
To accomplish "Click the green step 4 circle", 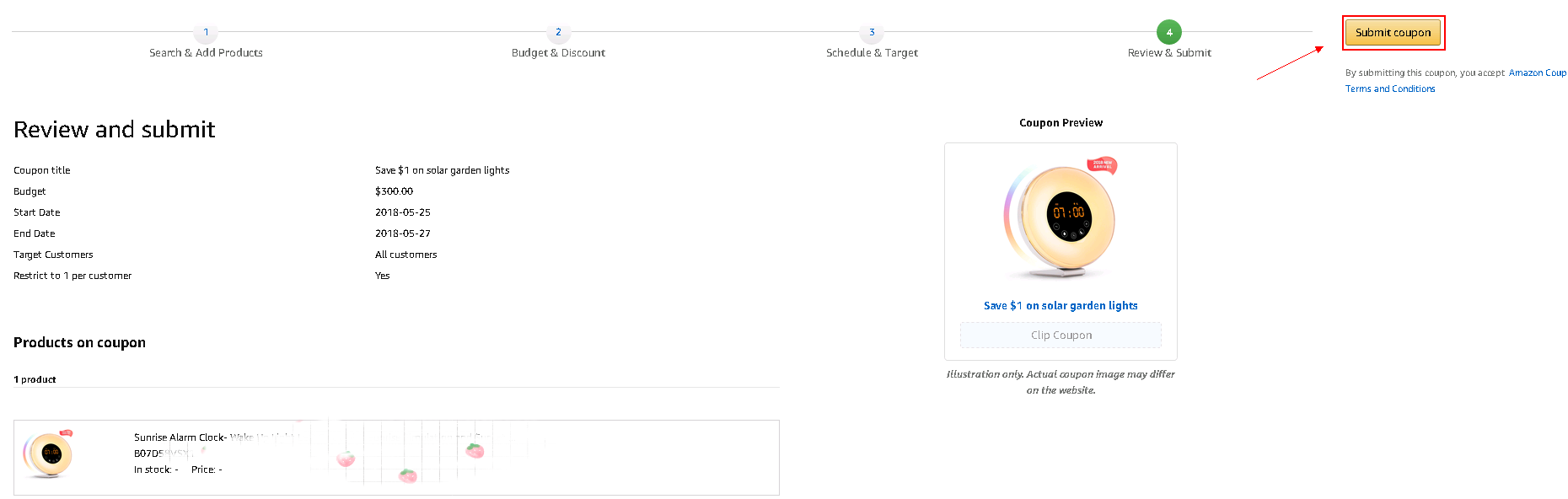I will [x=1168, y=32].
